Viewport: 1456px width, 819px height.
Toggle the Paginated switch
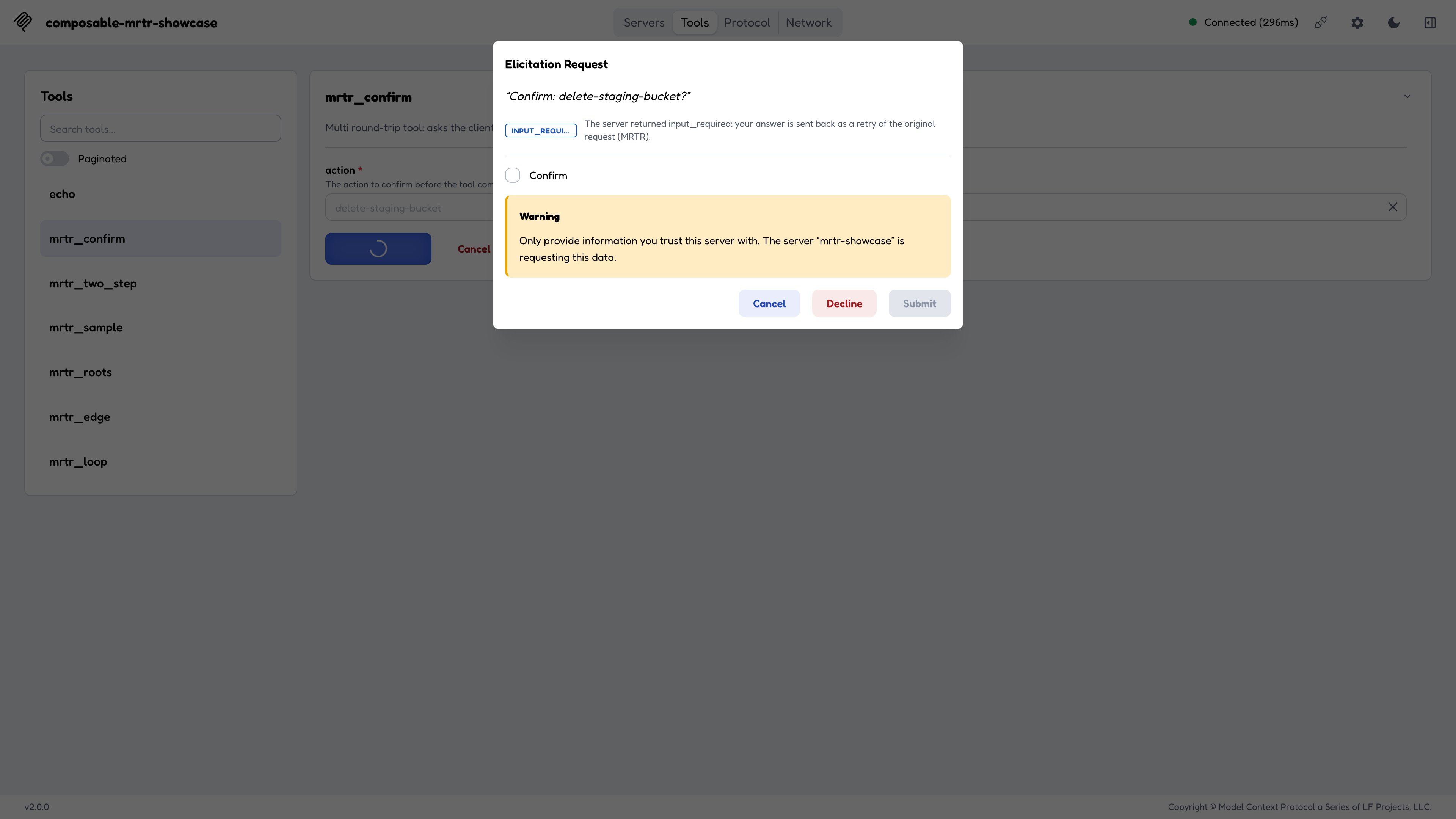54,159
